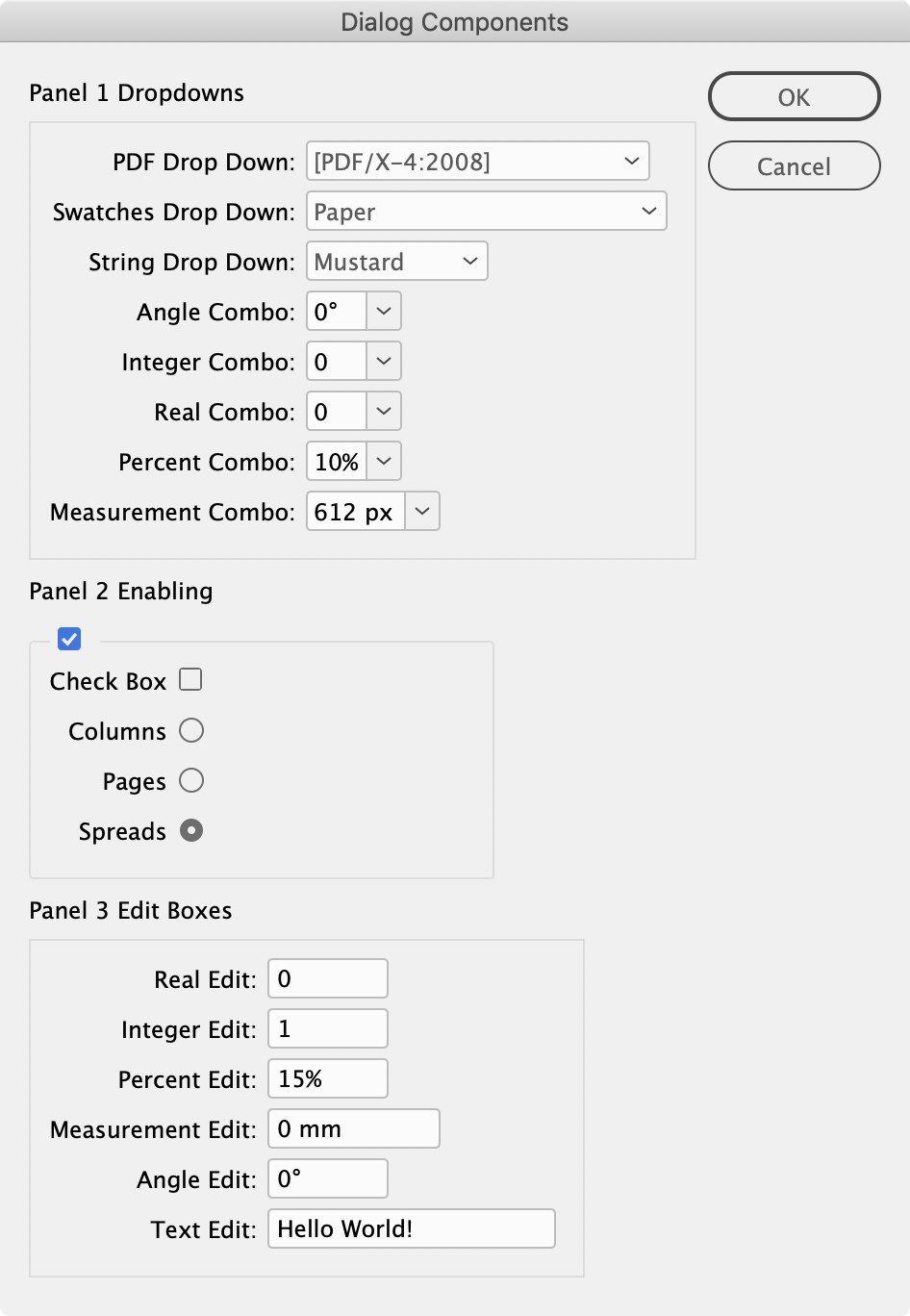Open the Real Combo dropdown
This screenshot has width=910, height=1316.
point(382,411)
